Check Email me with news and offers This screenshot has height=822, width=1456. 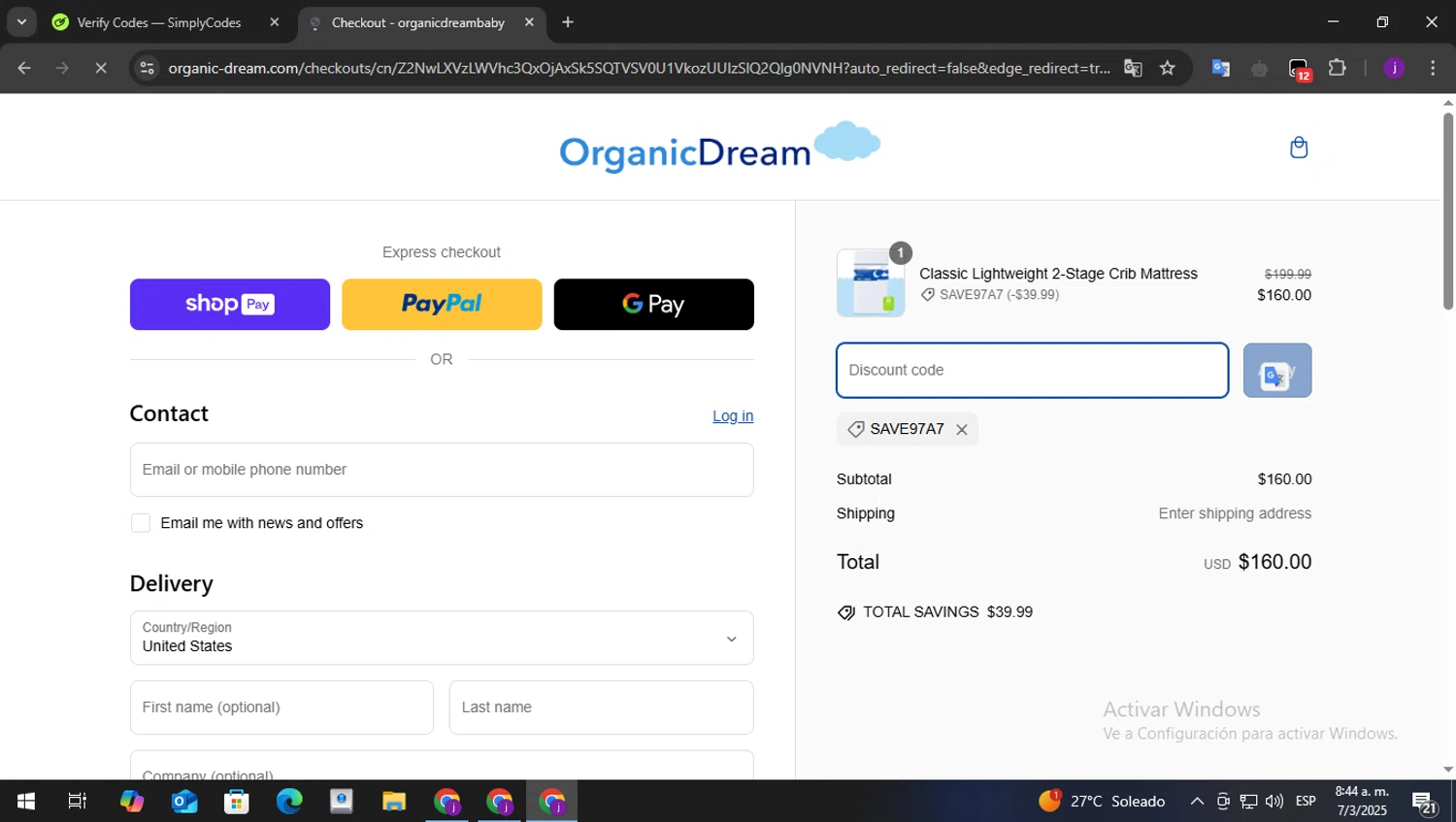pos(141,523)
